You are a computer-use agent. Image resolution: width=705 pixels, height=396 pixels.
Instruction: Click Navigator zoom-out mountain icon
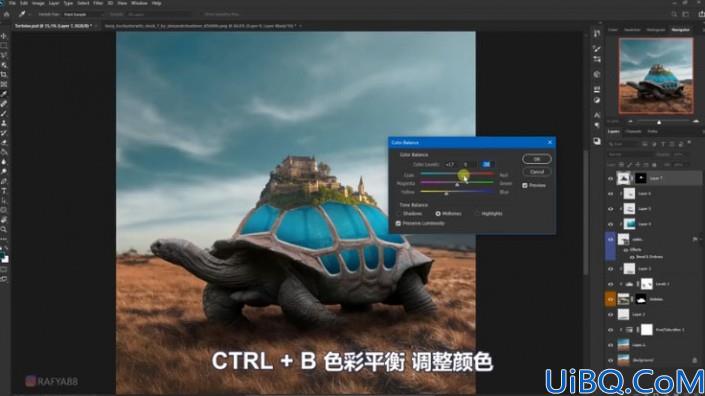(x=630, y=121)
